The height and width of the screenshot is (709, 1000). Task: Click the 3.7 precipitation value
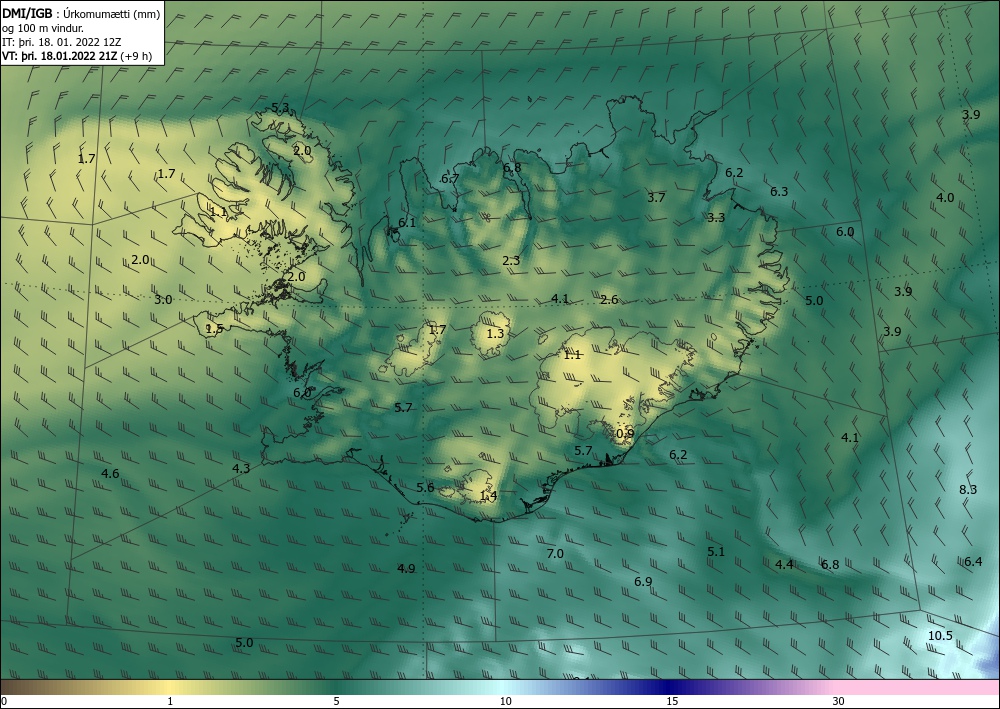click(656, 198)
